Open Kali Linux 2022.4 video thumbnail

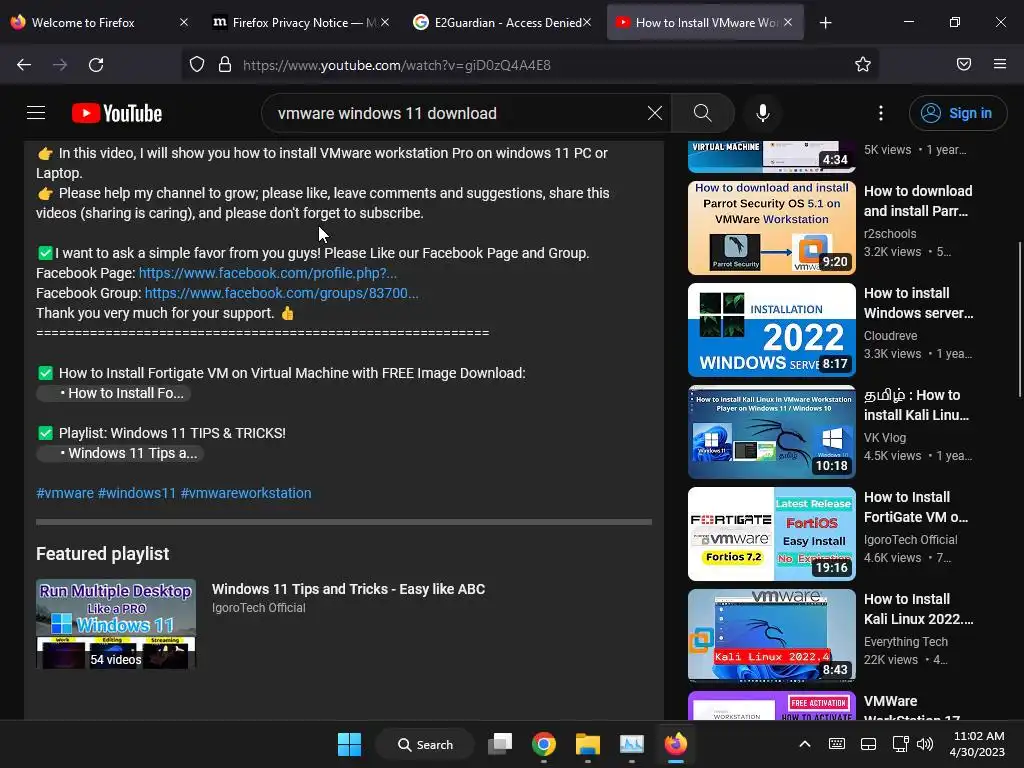pyautogui.click(x=771, y=635)
